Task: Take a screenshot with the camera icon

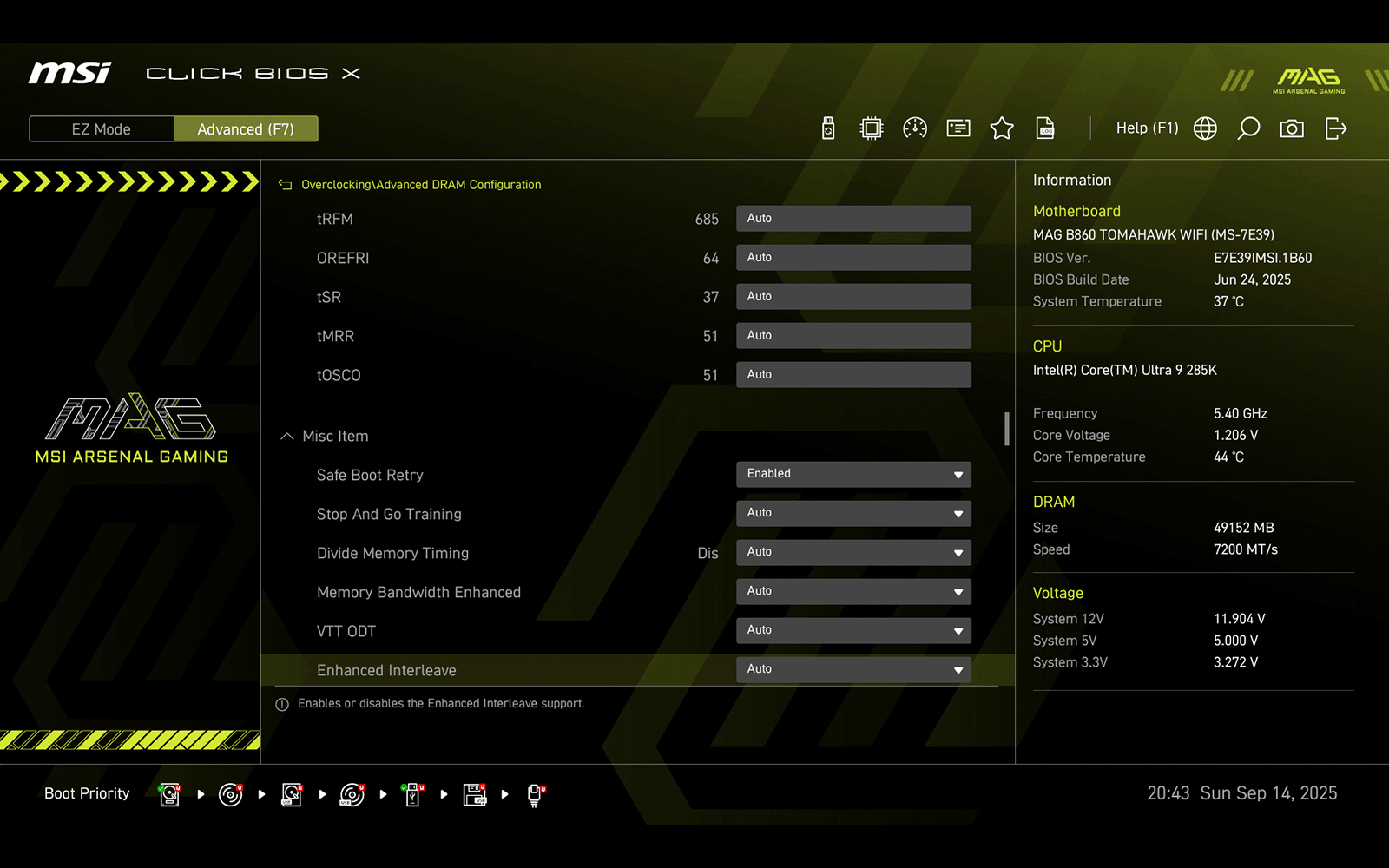Action: pos(1292,128)
